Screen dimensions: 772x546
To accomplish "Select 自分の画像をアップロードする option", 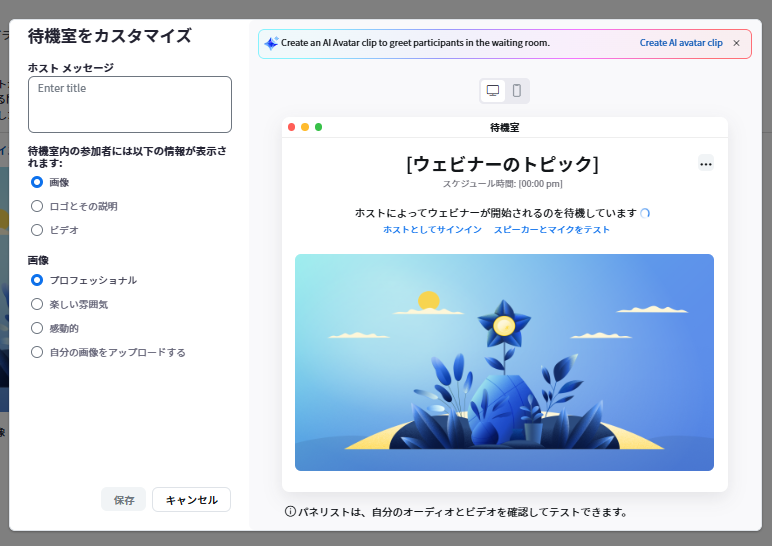I will pyautogui.click(x=37, y=352).
